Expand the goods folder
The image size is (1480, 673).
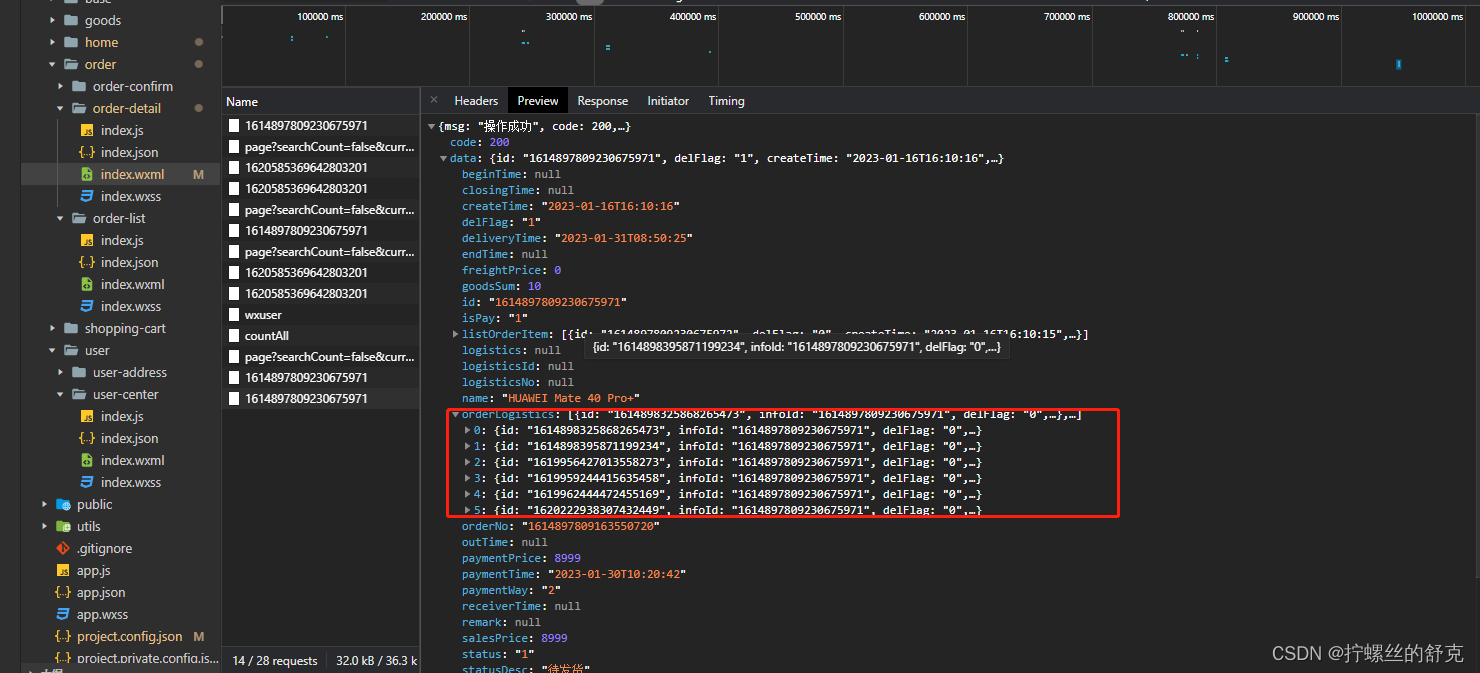pyautogui.click(x=53, y=20)
